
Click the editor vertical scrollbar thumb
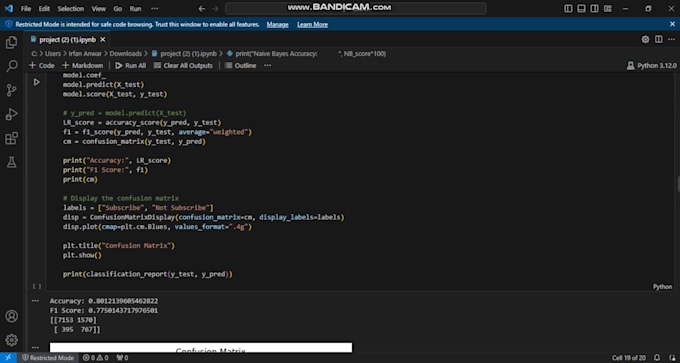point(678,184)
